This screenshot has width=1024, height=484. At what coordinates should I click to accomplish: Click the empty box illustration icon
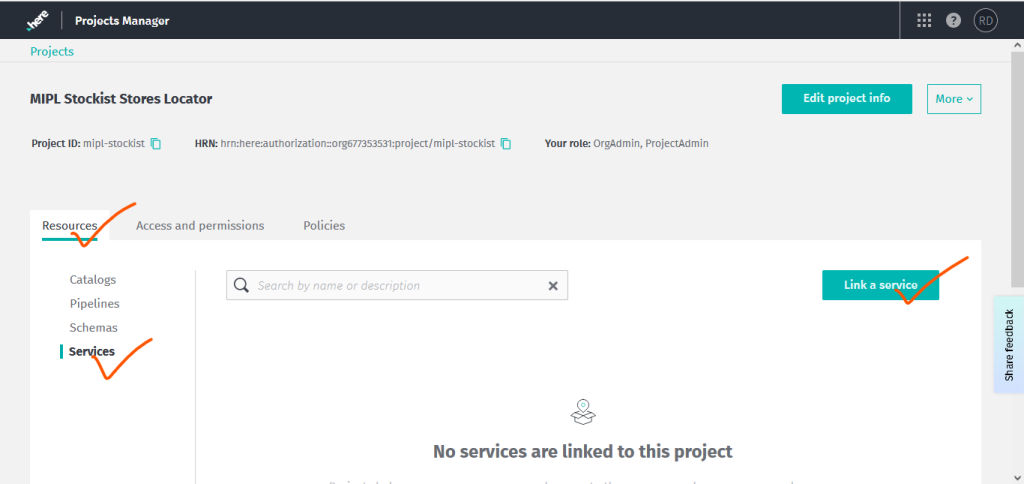583,412
